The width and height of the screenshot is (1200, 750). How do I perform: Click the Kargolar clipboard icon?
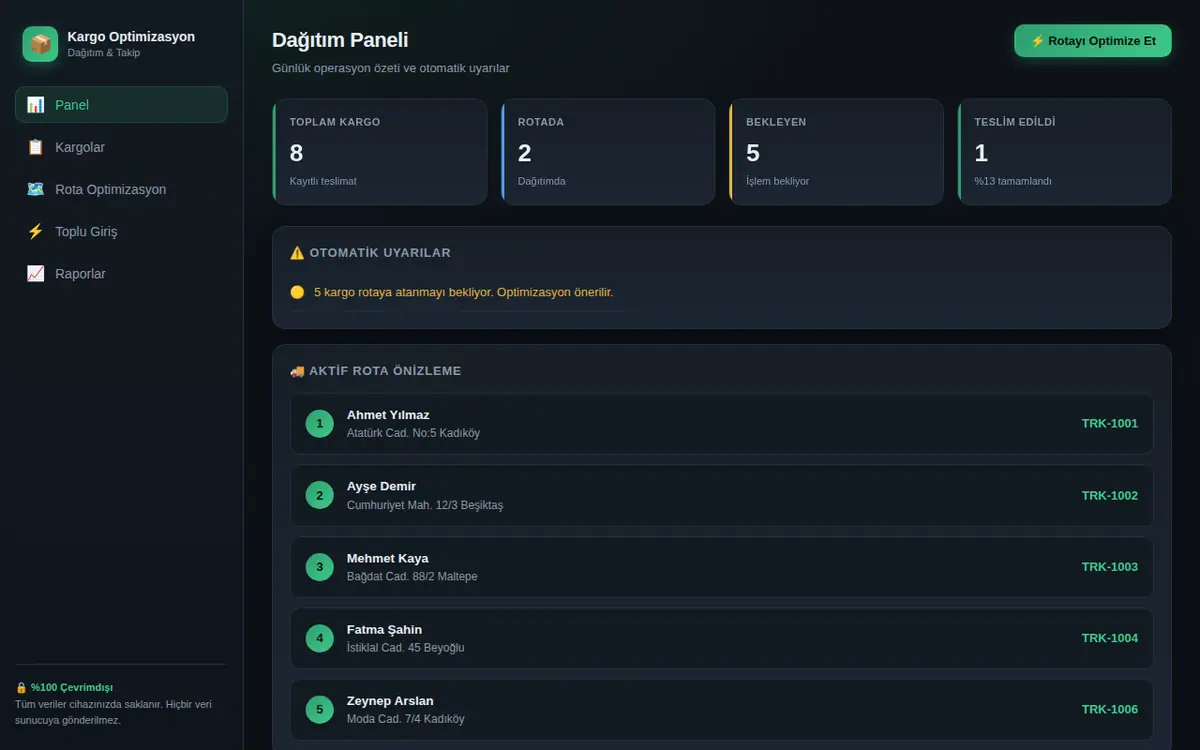tap(35, 147)
